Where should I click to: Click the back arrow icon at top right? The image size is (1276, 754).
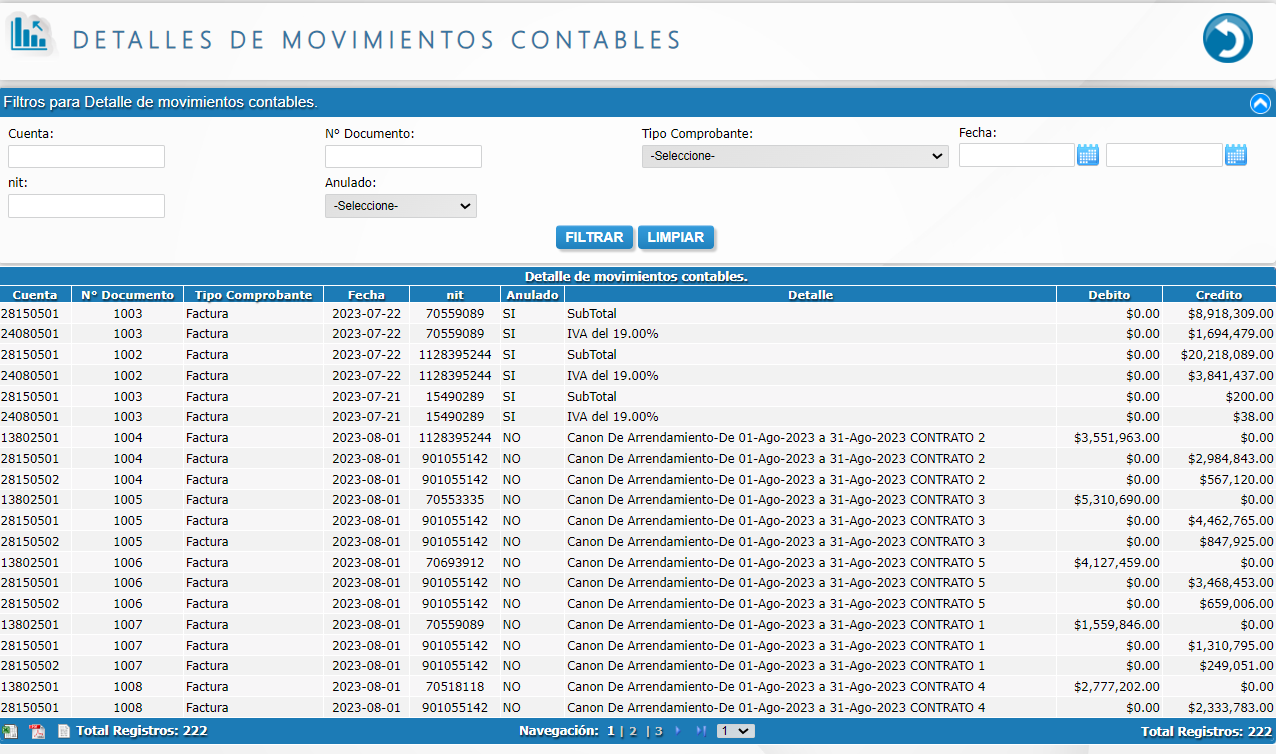point(1227,39)
